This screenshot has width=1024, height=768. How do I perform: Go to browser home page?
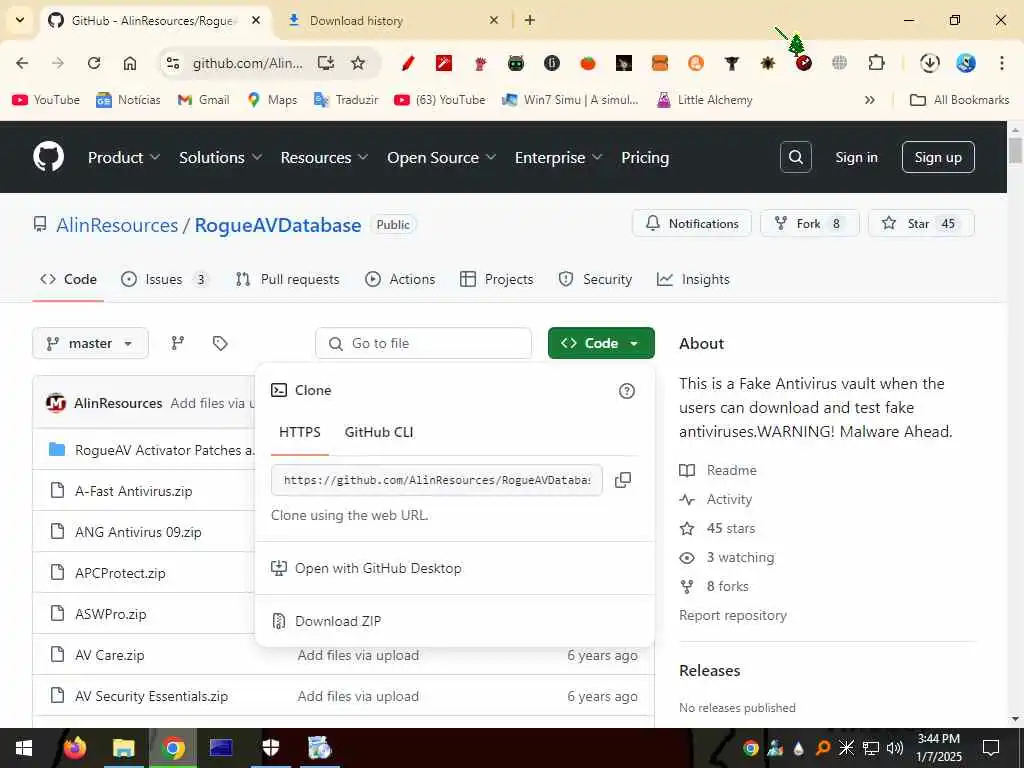(130, 63)
